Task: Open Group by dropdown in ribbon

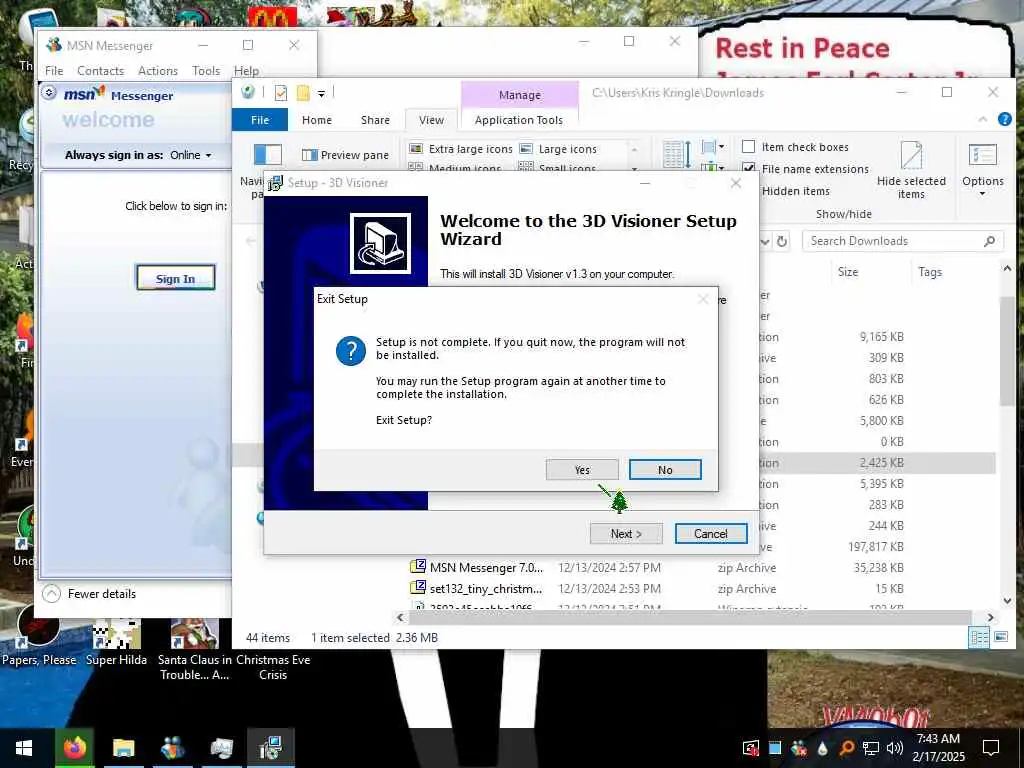Action: [x=712, y=148]
